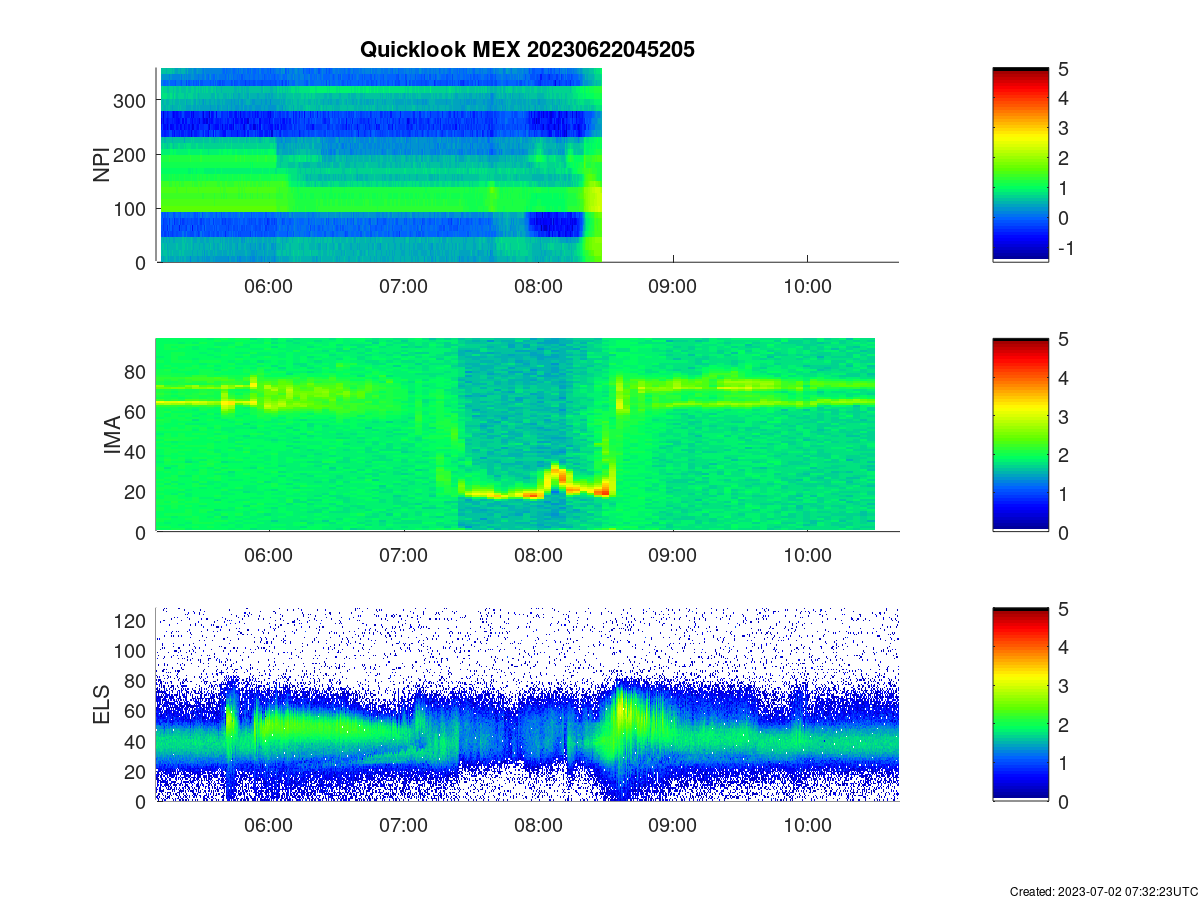This screenshot has width=1200, height=900.
Task: Click the IMA spectrogram plot area
Action: coord(527,435)
